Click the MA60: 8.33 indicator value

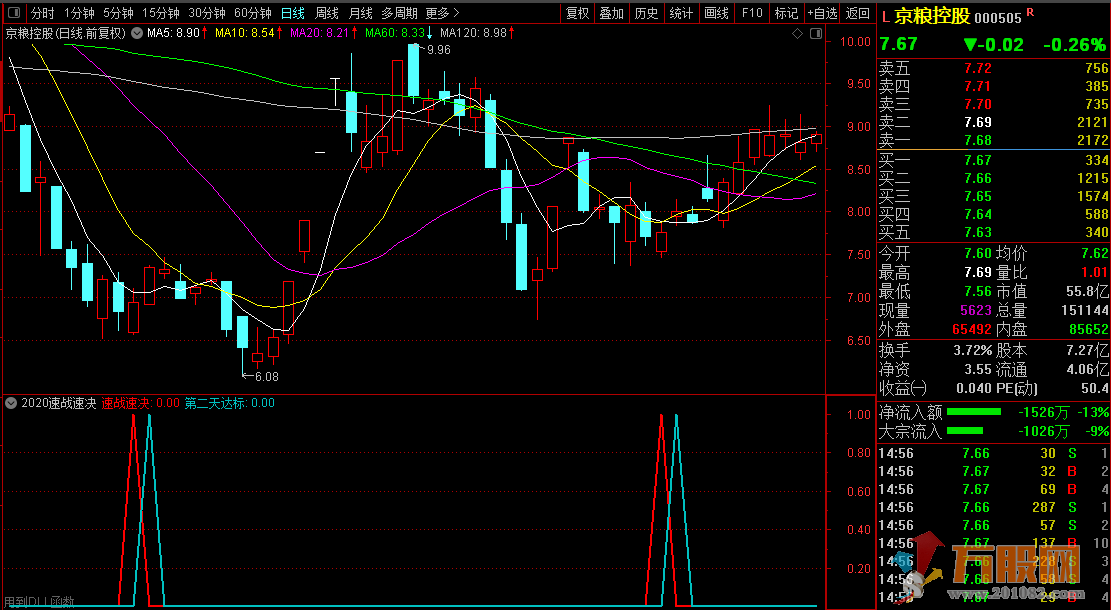click(x=395, y=33)
